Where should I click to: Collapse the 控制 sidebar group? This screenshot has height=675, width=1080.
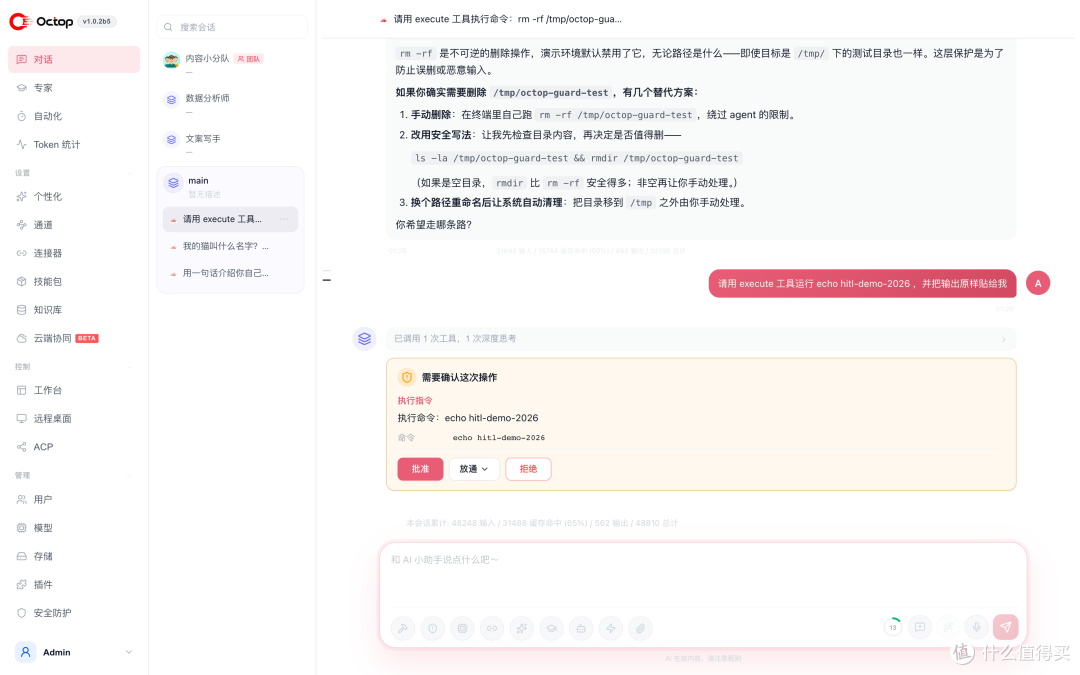tap(129, 366)
